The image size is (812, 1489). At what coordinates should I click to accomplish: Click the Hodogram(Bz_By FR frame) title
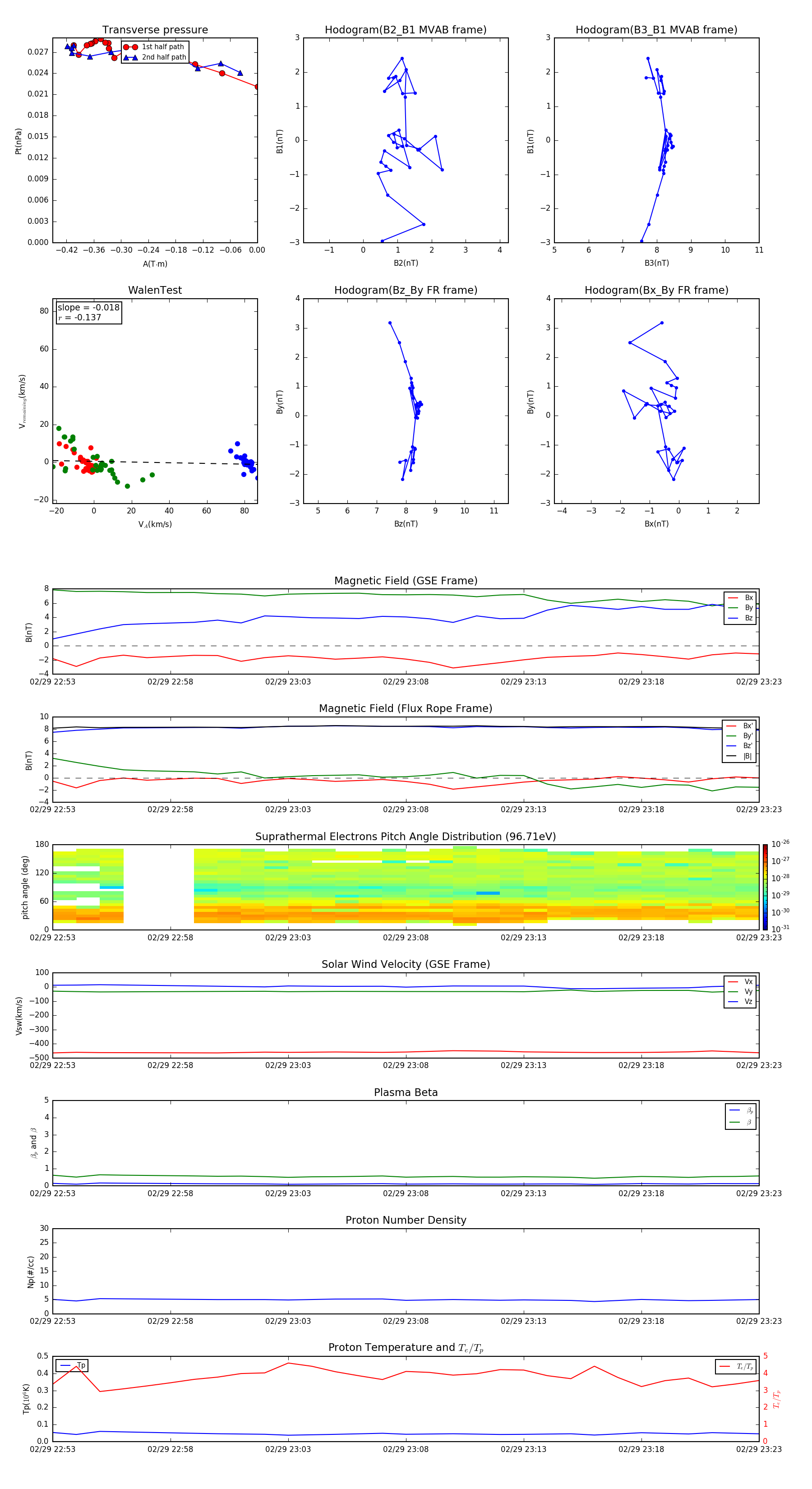(406, 290)
